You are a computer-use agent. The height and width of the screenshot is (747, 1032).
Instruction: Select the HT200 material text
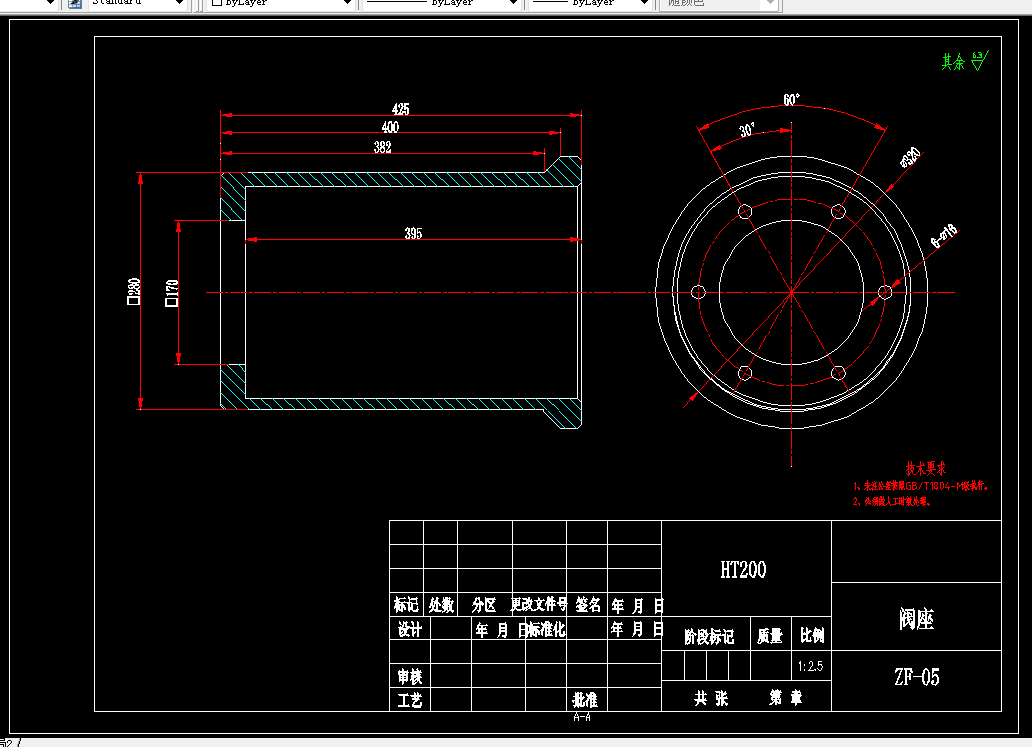point(743,569)
